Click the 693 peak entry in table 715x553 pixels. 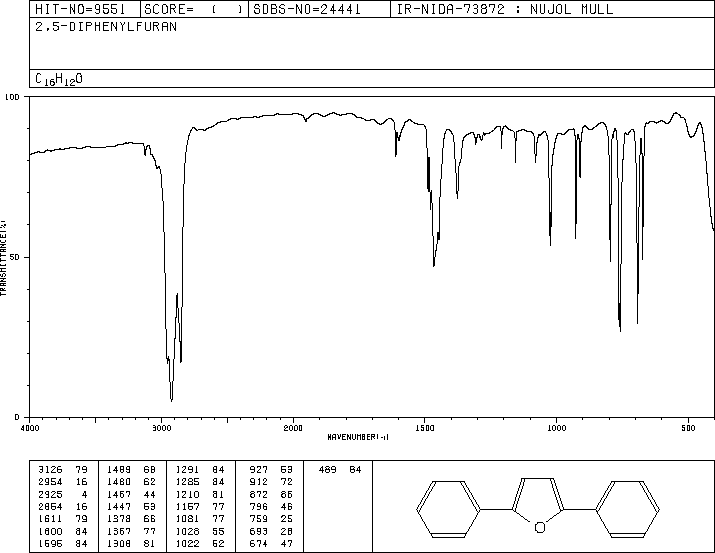coord(271,531)
